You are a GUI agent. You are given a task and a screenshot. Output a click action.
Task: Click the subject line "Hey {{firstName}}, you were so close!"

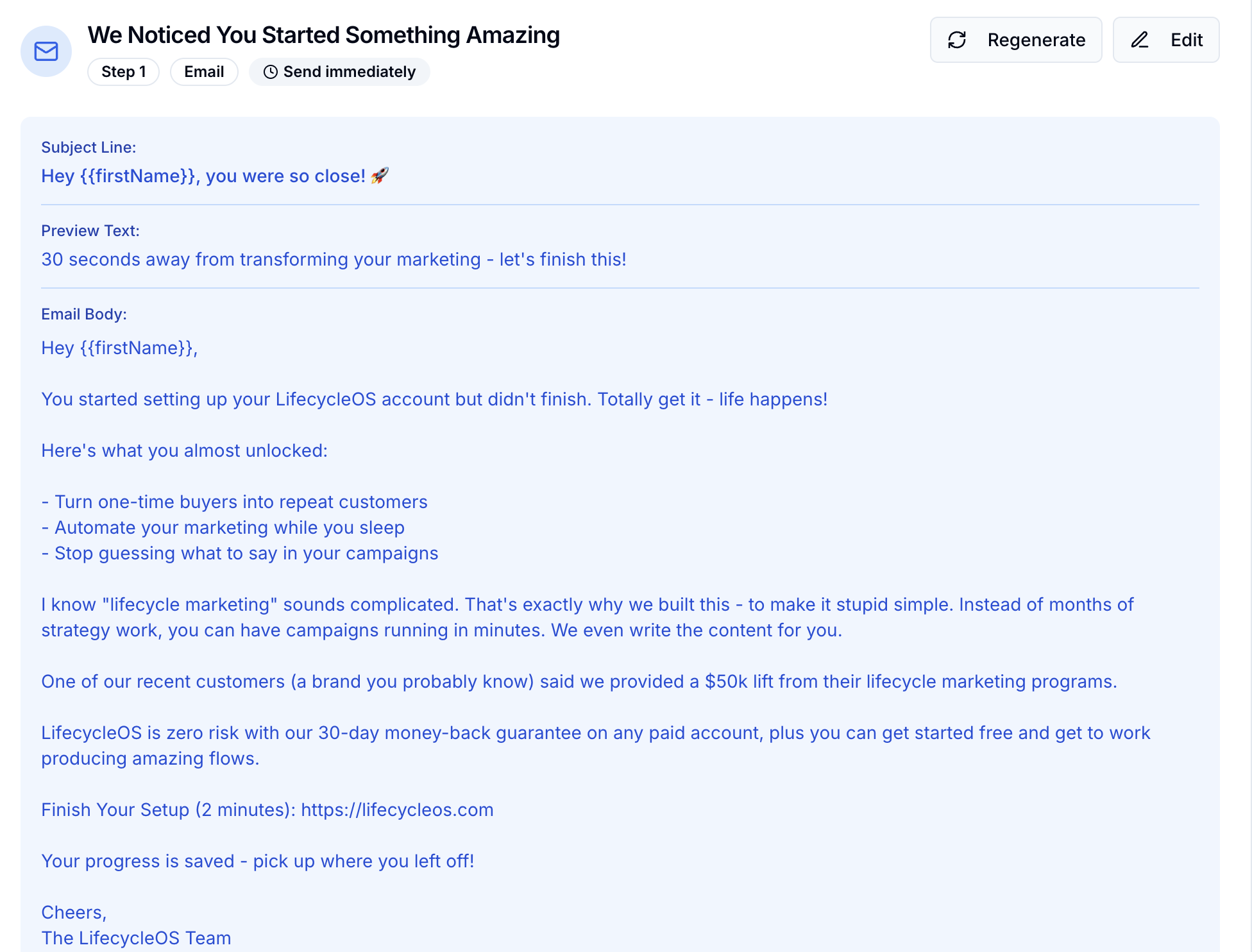[203, 176]
